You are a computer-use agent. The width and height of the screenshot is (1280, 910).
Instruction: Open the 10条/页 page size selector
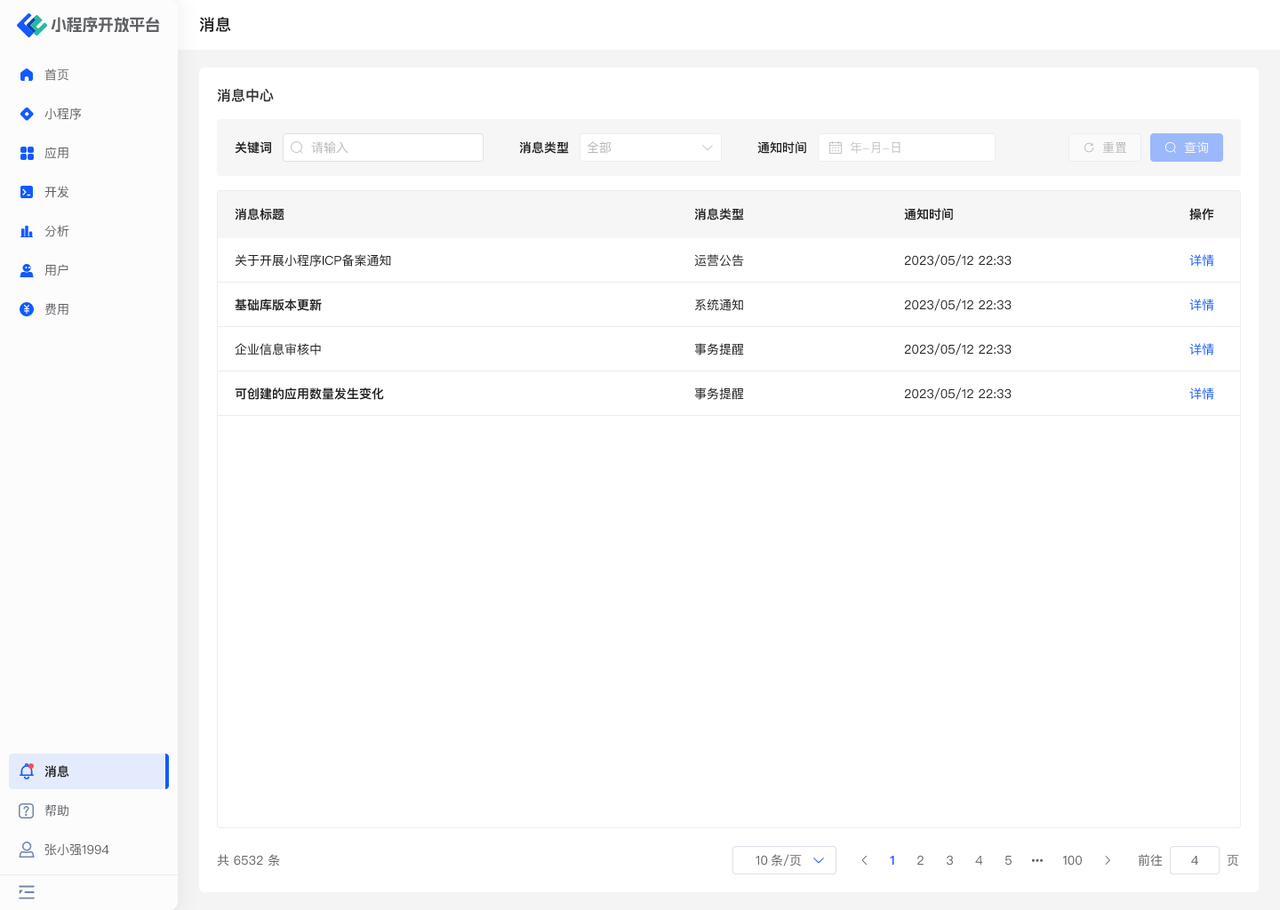coord(784,860)
